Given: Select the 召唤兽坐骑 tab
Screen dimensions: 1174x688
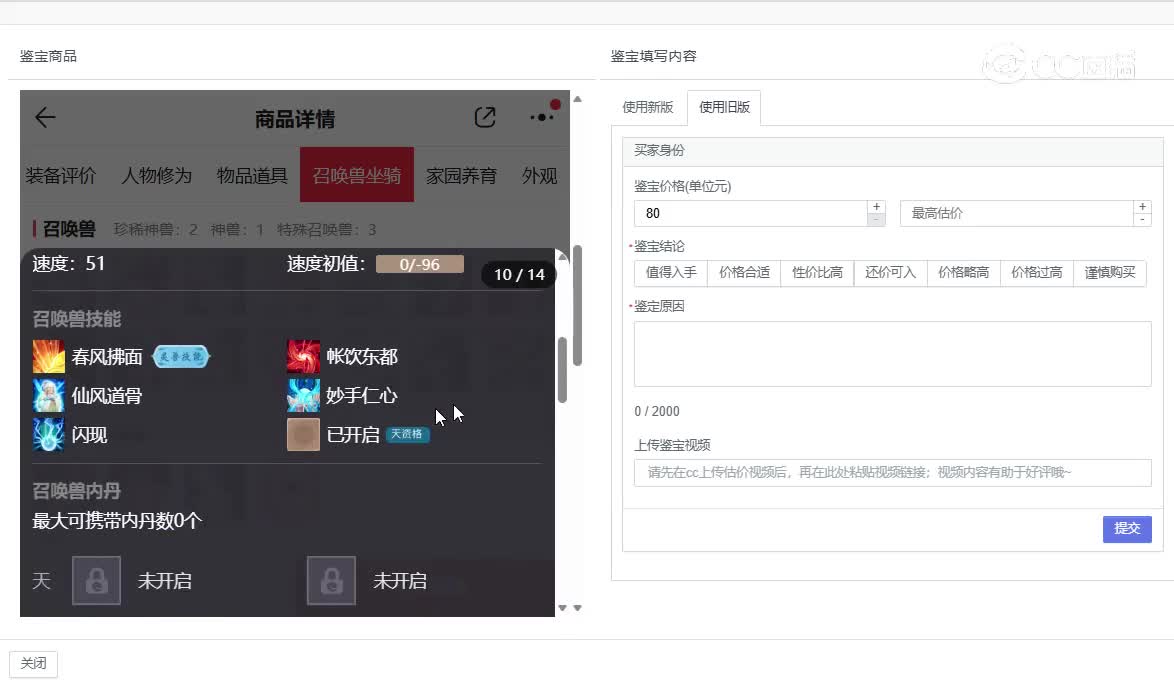Looking at the screenshot, I should point(357,174).
